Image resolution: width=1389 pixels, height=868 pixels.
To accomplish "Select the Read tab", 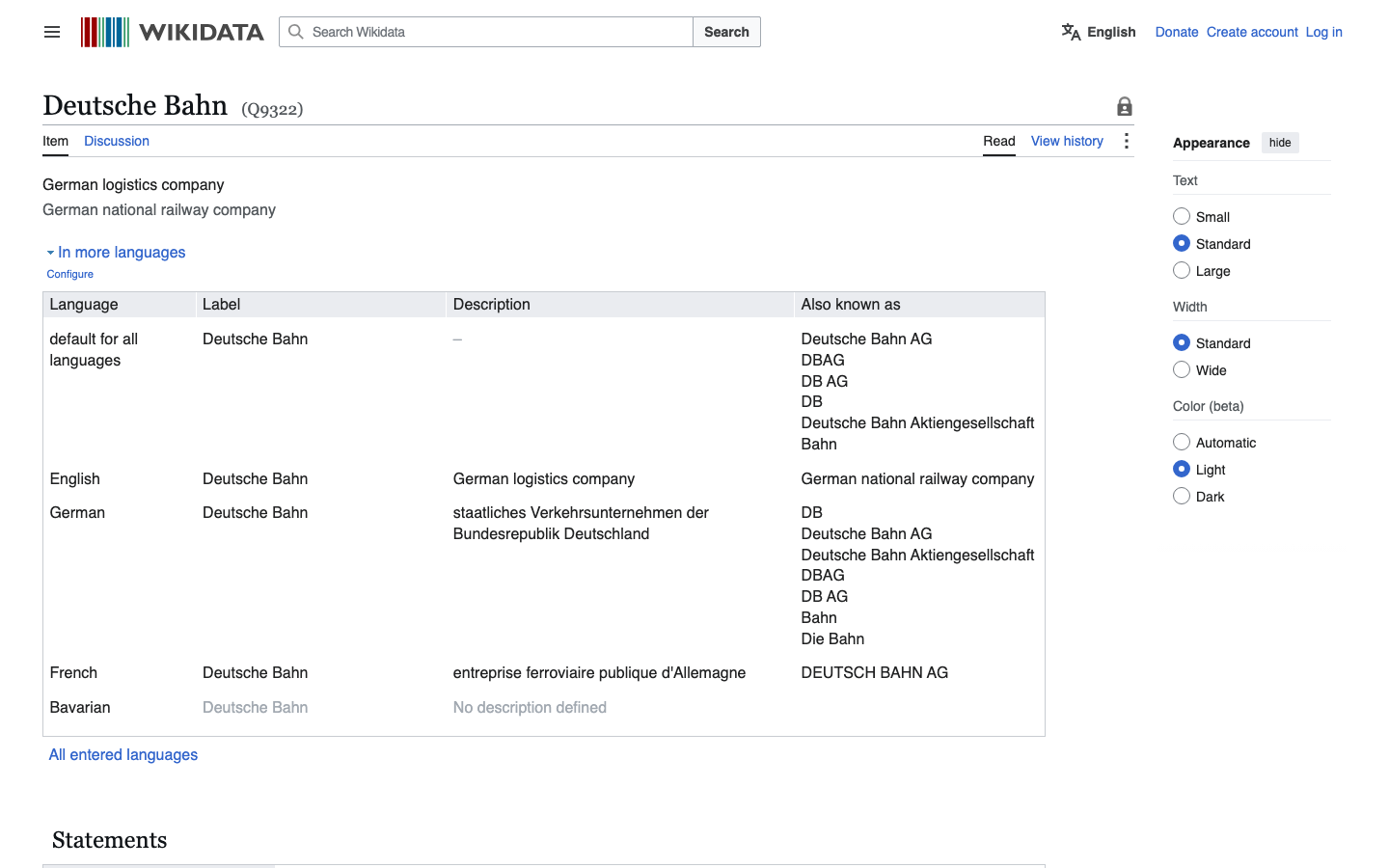I will point(999,141).
